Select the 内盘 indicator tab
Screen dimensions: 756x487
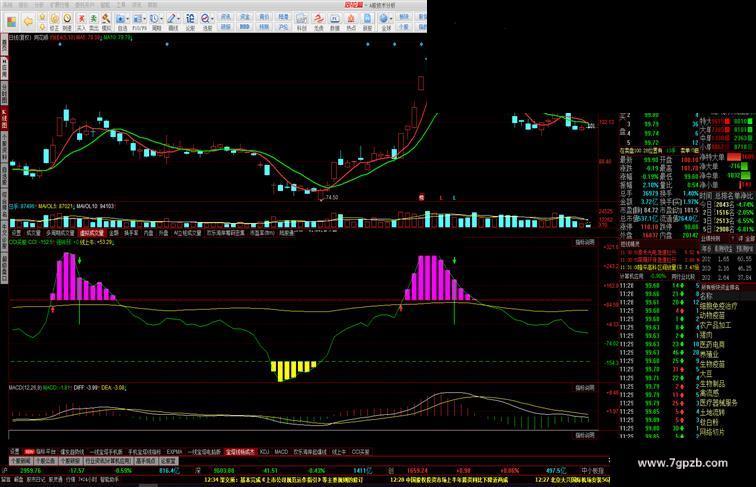pos(148,233)
